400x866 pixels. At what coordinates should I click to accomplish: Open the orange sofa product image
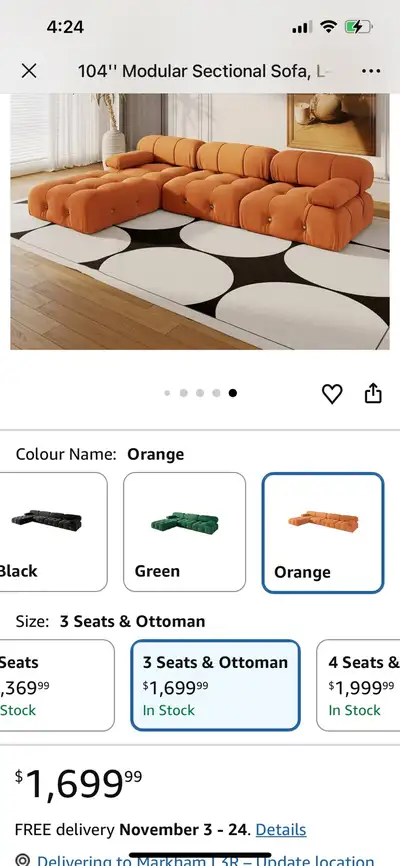pos(200,221)
